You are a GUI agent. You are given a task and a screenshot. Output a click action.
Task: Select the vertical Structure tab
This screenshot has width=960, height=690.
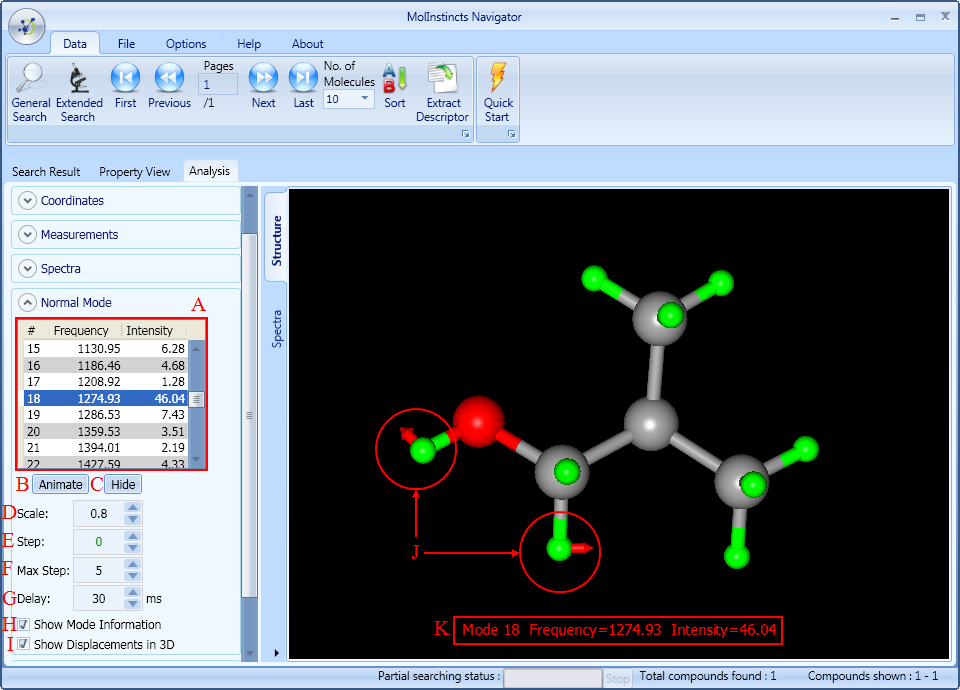[x=276, y=237]
